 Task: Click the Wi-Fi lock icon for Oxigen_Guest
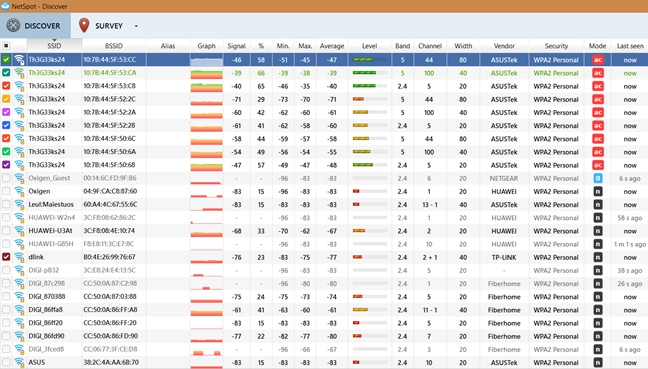pos(19,179)
